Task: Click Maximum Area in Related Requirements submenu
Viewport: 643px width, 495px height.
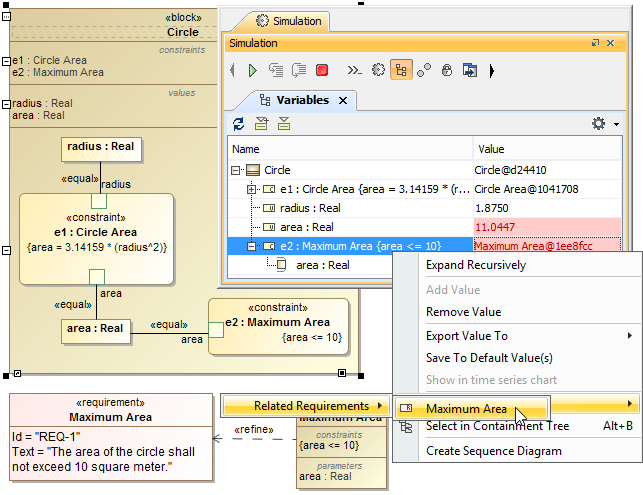Action: (x=466, y=408)
